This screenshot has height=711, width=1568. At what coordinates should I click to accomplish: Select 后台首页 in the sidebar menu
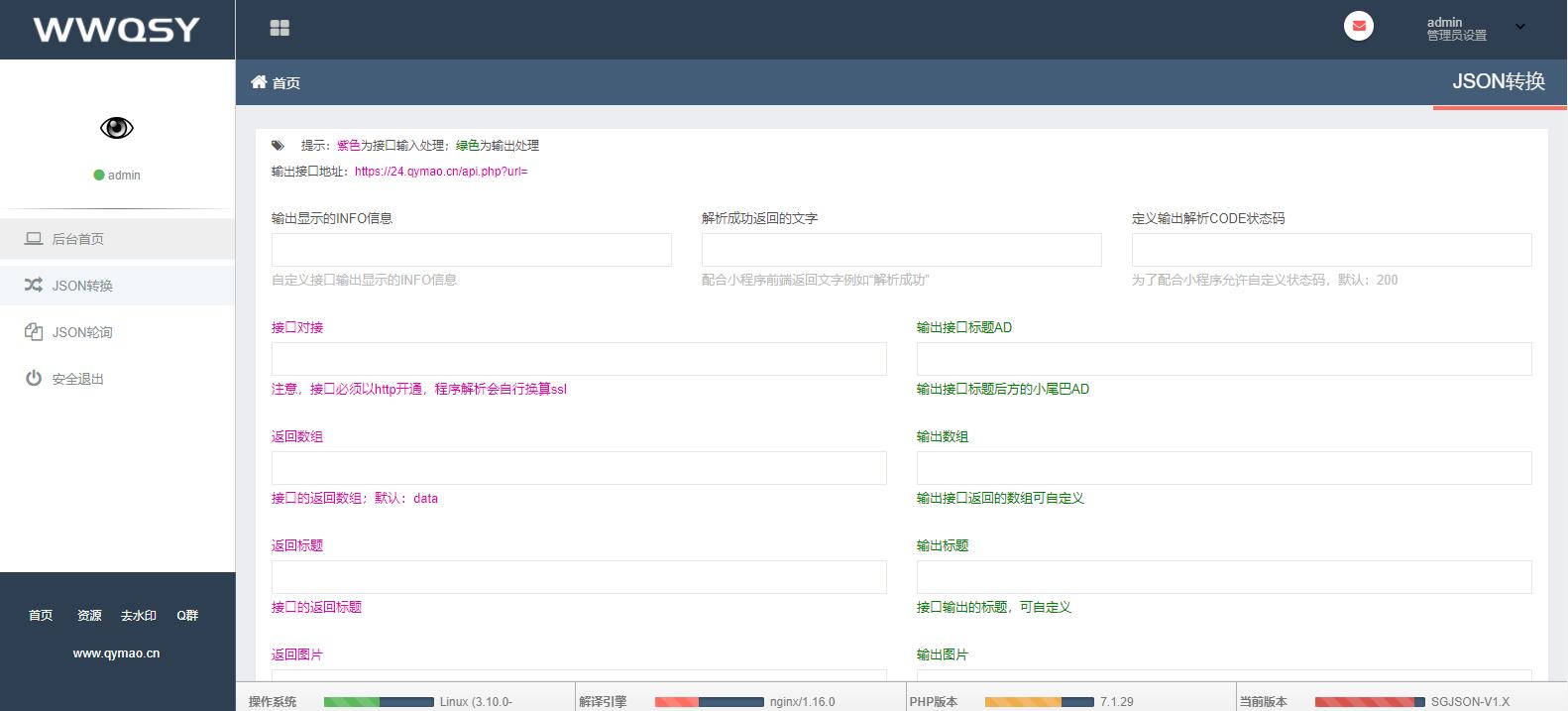tap(77, 239)
